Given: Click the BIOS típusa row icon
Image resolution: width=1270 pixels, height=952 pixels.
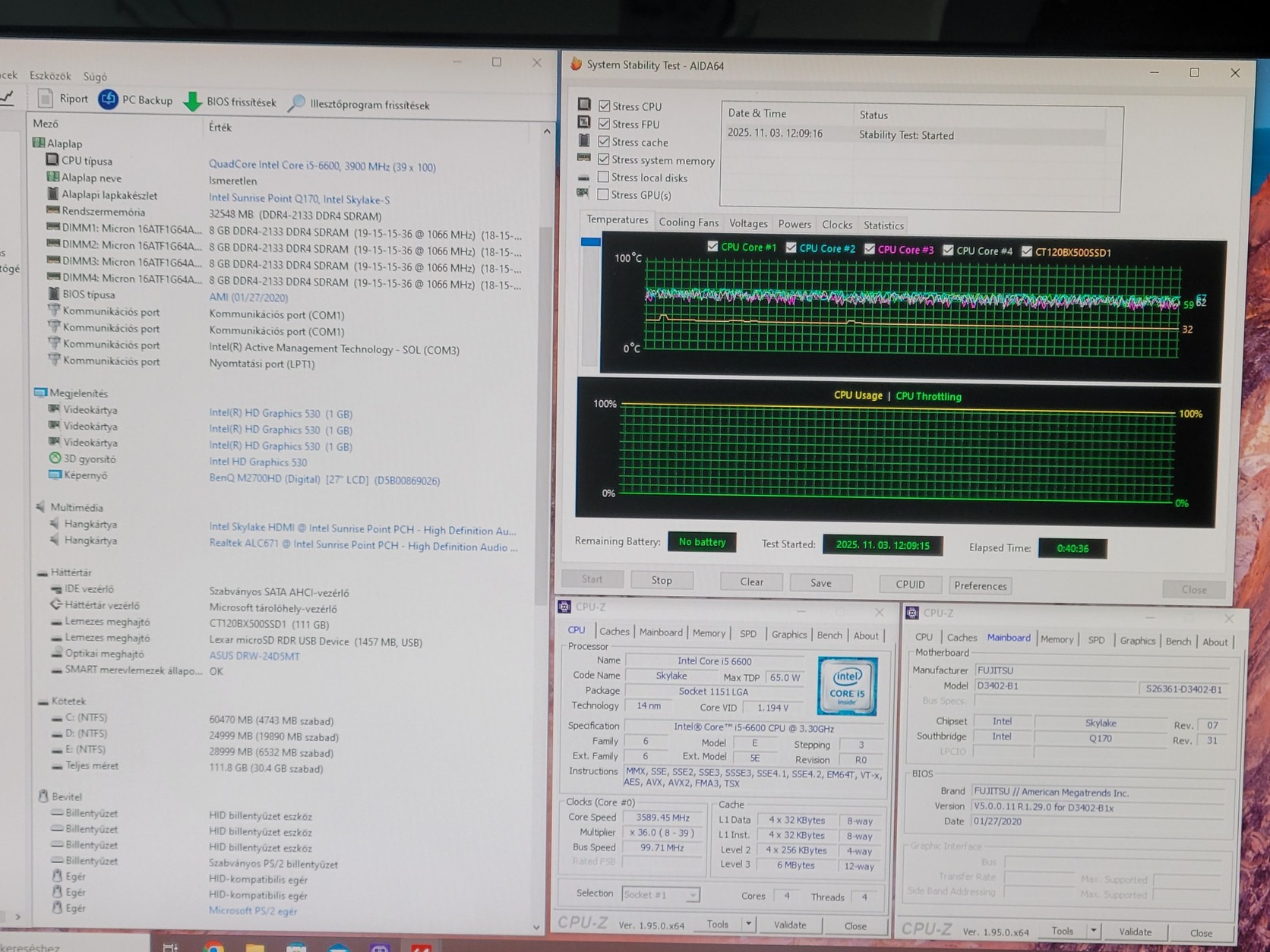Looking at the screenshot, I should pos(53,294).
